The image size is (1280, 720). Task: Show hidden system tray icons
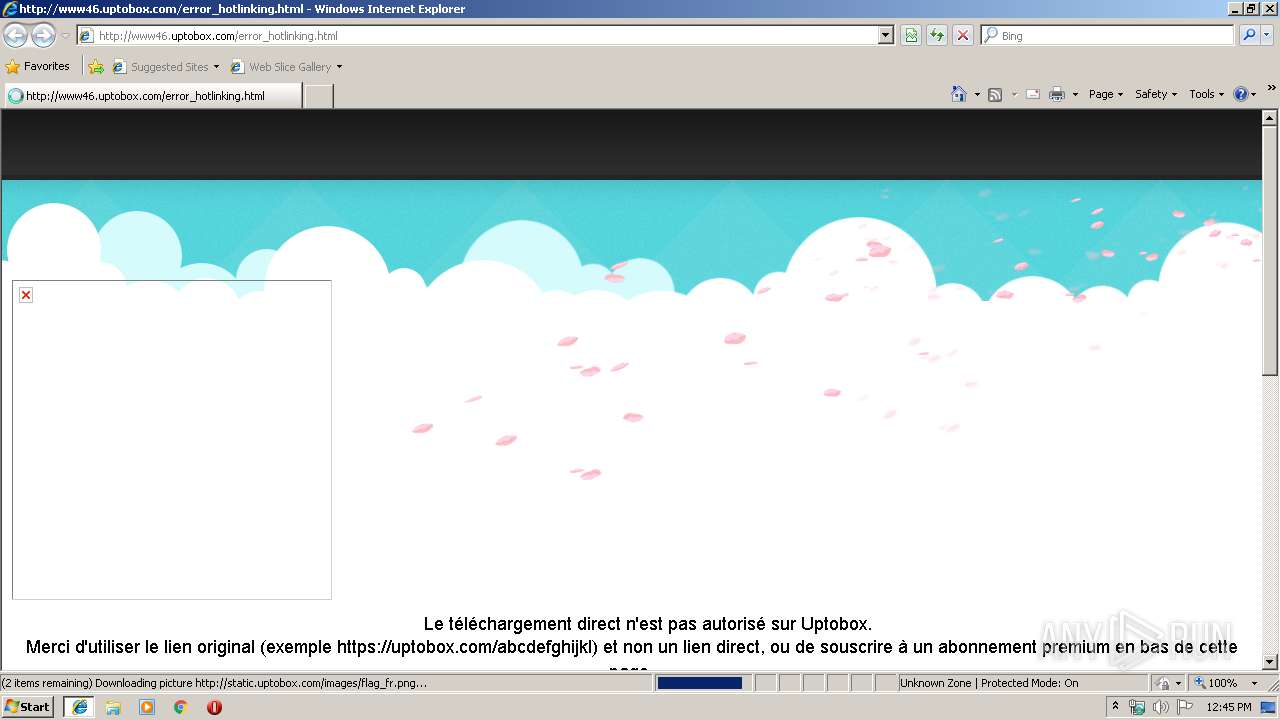1115,707
